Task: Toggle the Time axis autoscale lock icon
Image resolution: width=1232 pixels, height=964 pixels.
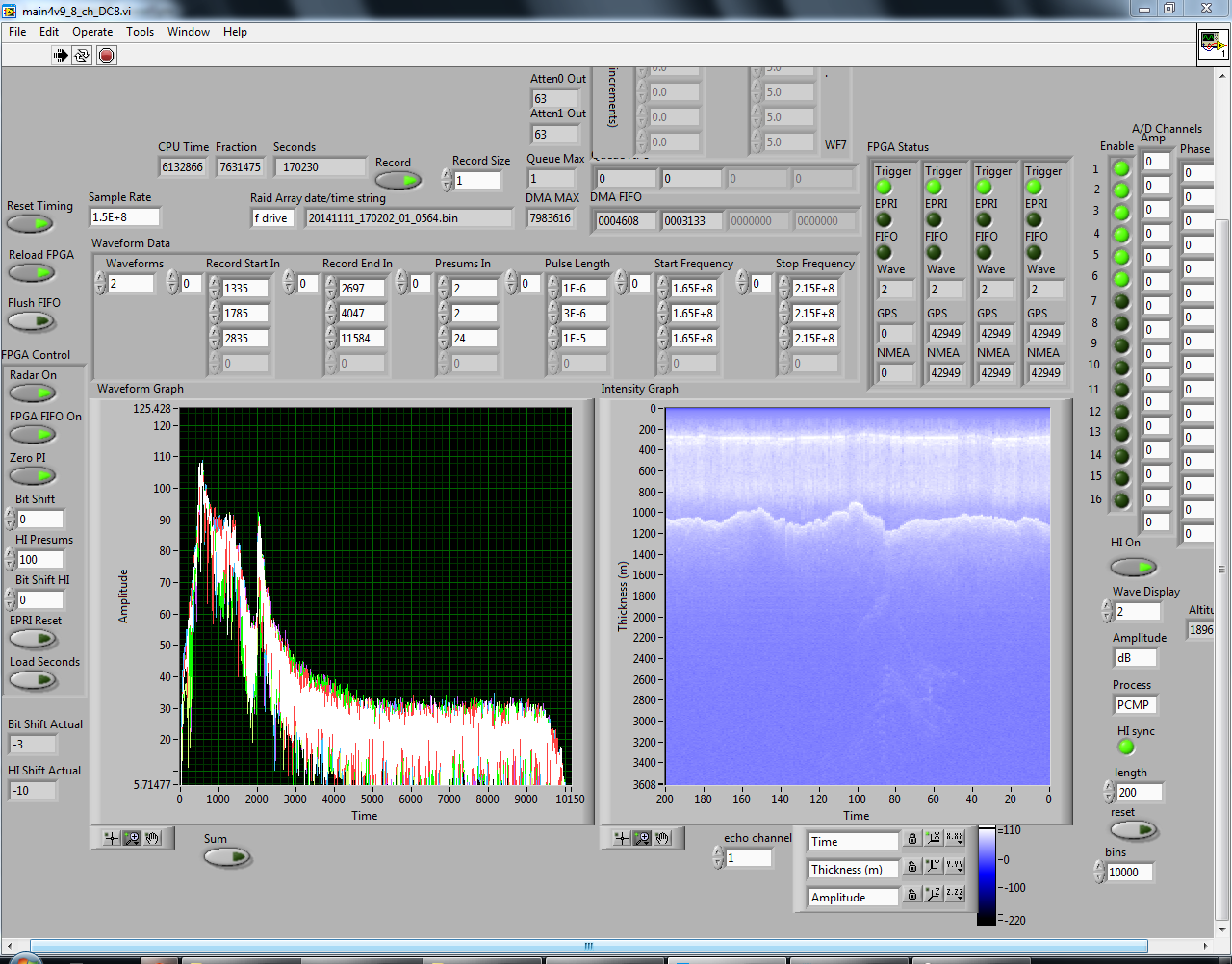Action: (x=912, y=840)
